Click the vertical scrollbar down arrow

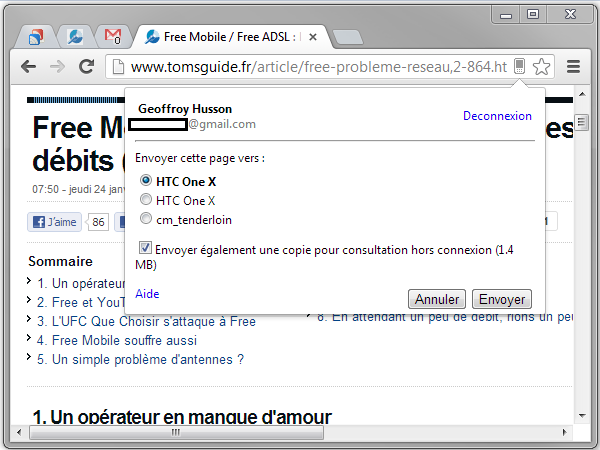pyautogui.click(x=582, y=416)
